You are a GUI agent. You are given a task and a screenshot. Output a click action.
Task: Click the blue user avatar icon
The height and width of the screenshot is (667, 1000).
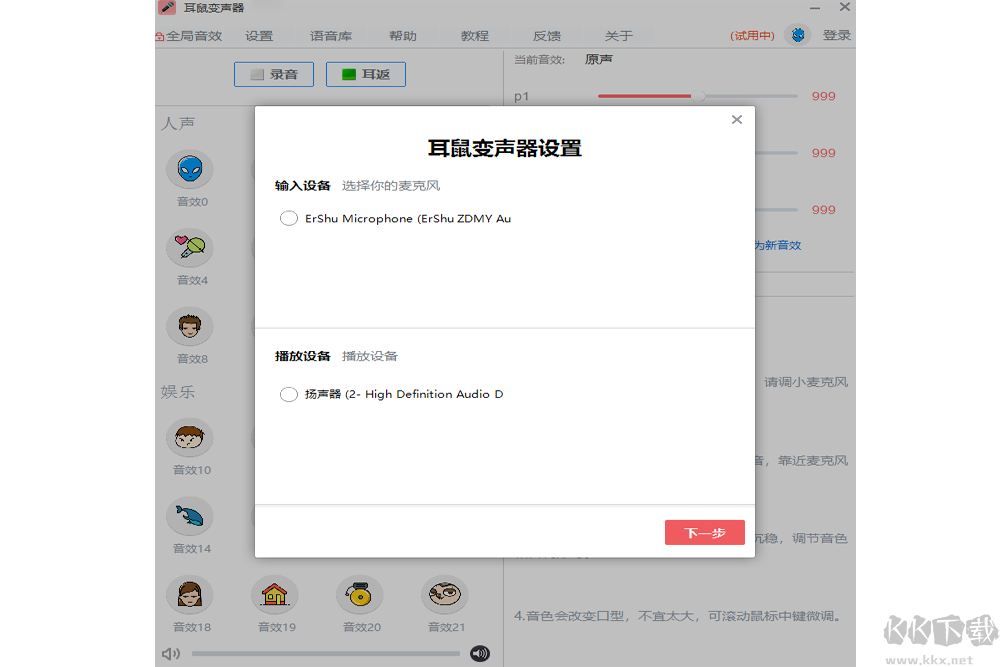coord(797,34)
